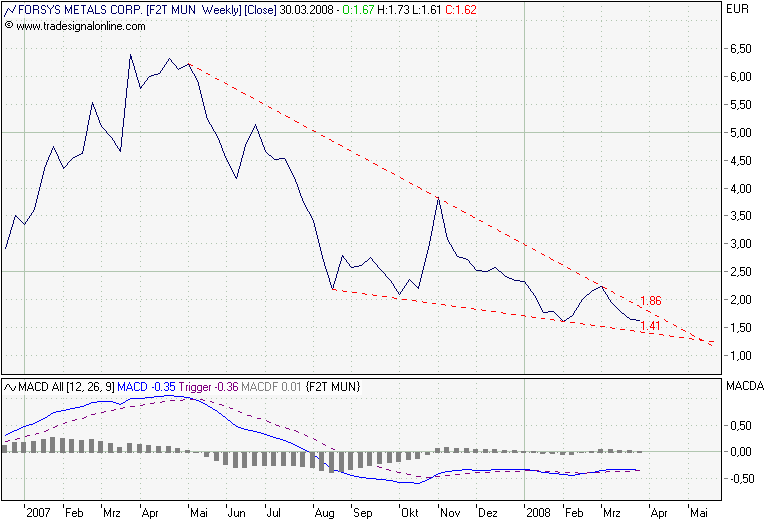The image size is (769, 520).
Task: Click the gray MACDF 0.01 value
Action: (x=271, y=387)
